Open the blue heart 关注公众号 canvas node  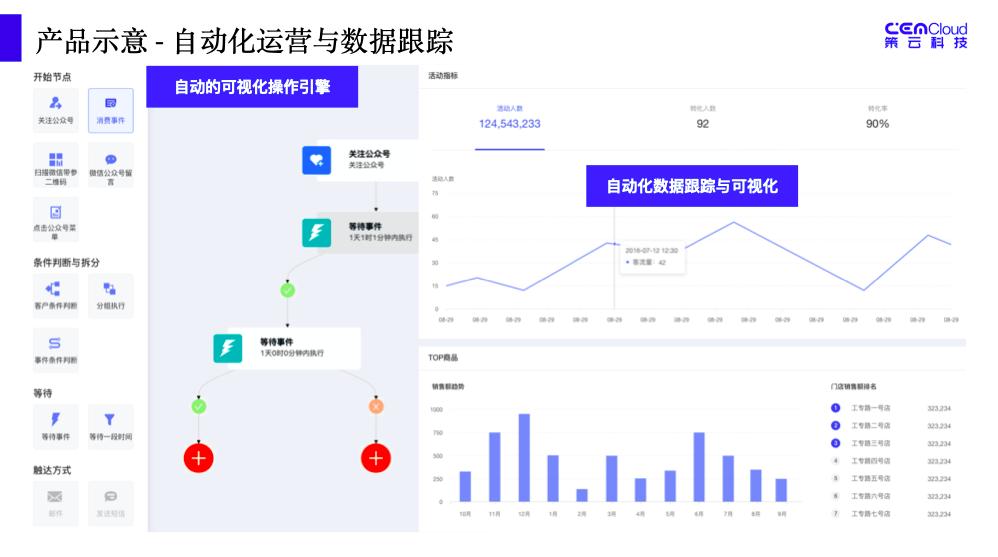click(360, 160)
